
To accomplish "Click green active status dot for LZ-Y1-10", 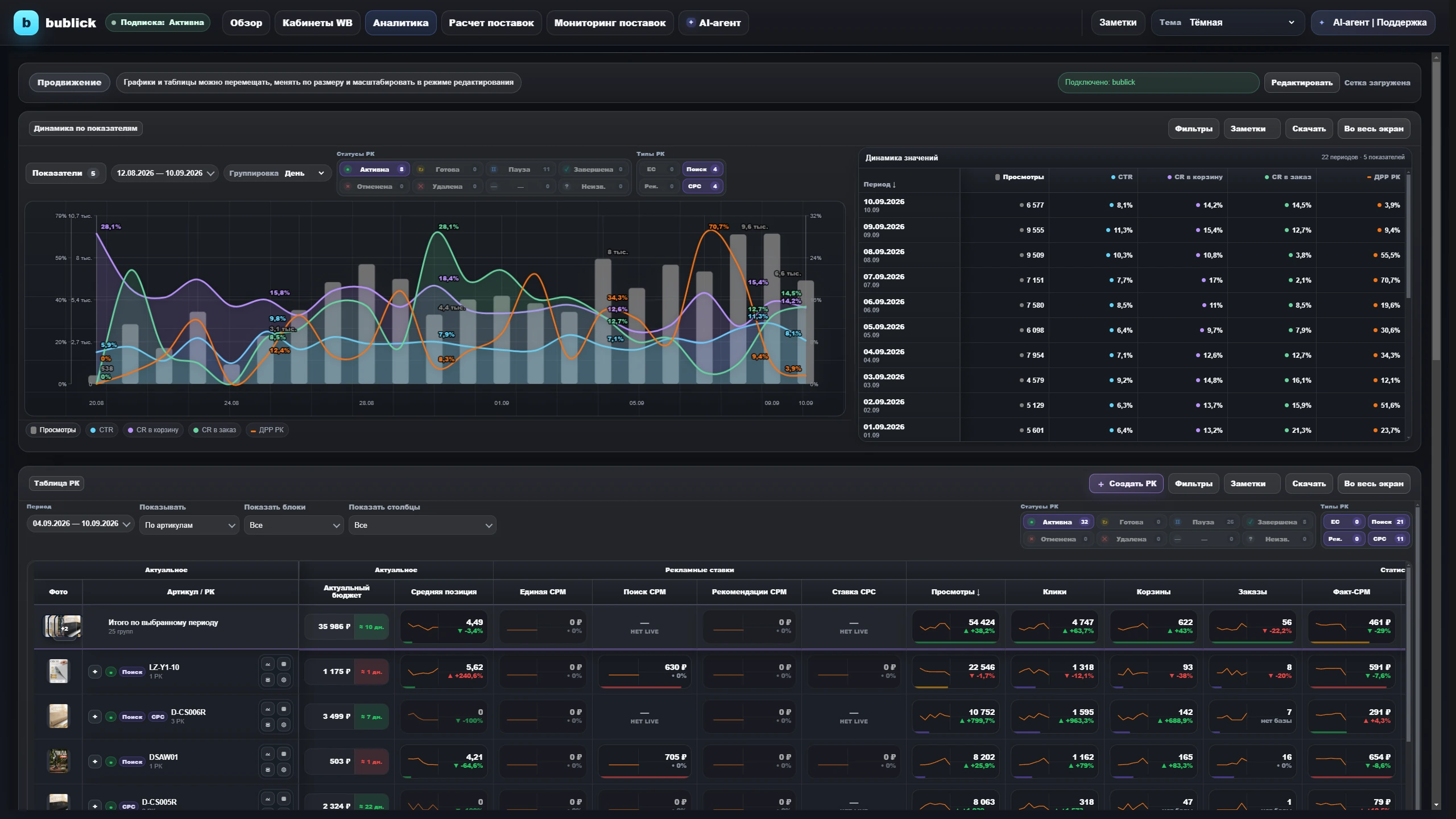I will [x=111, y=672].
